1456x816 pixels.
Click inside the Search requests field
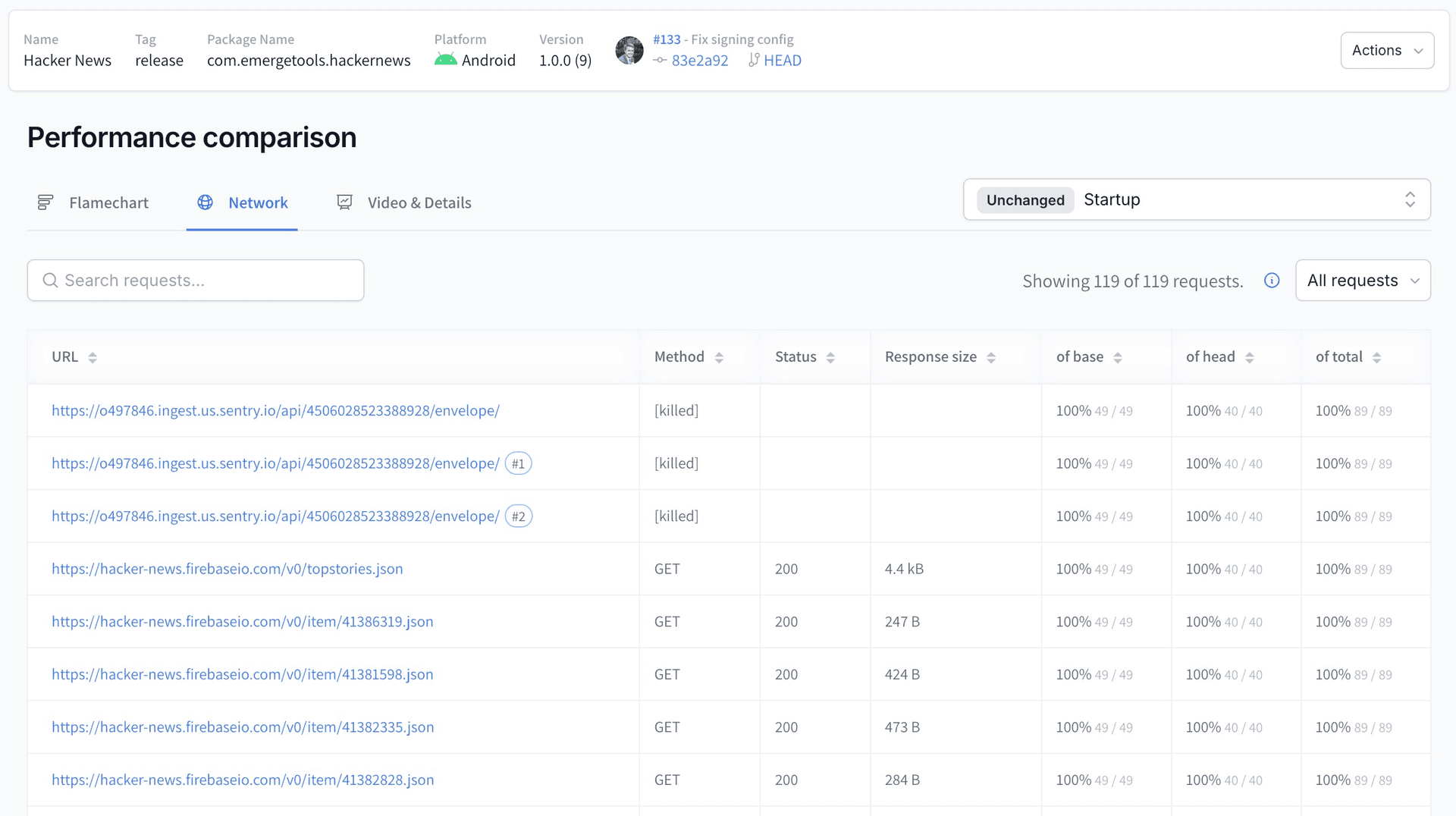[196, 280]
